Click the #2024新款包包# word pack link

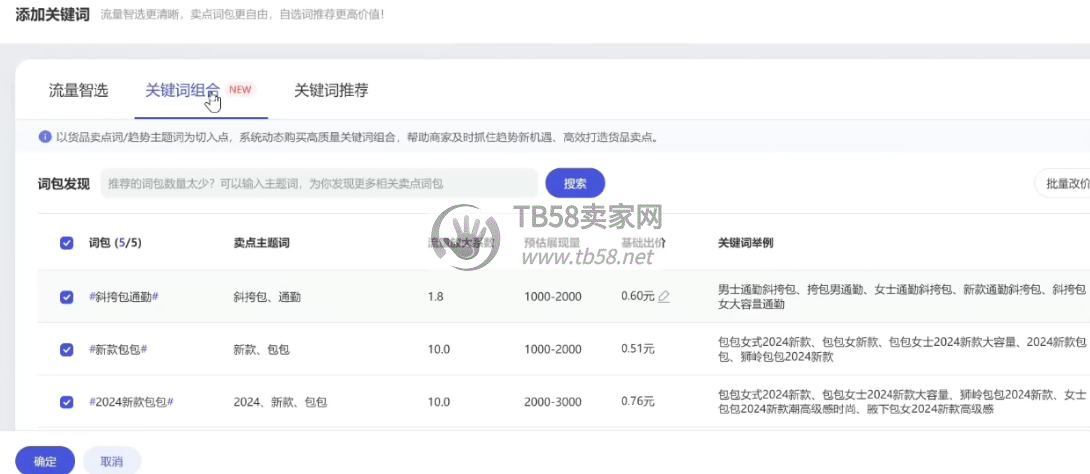pyautogui.click(x=131, y=402)
